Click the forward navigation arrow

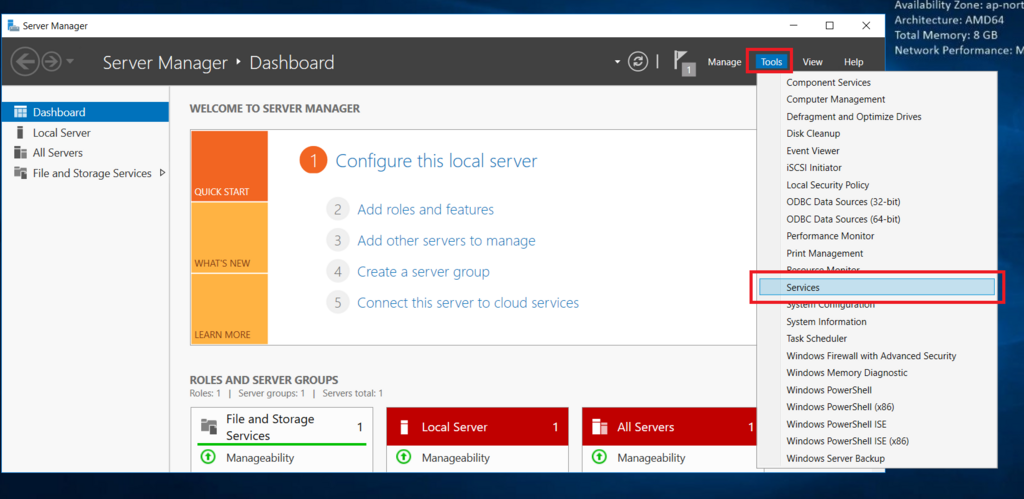tap(51, 62)
